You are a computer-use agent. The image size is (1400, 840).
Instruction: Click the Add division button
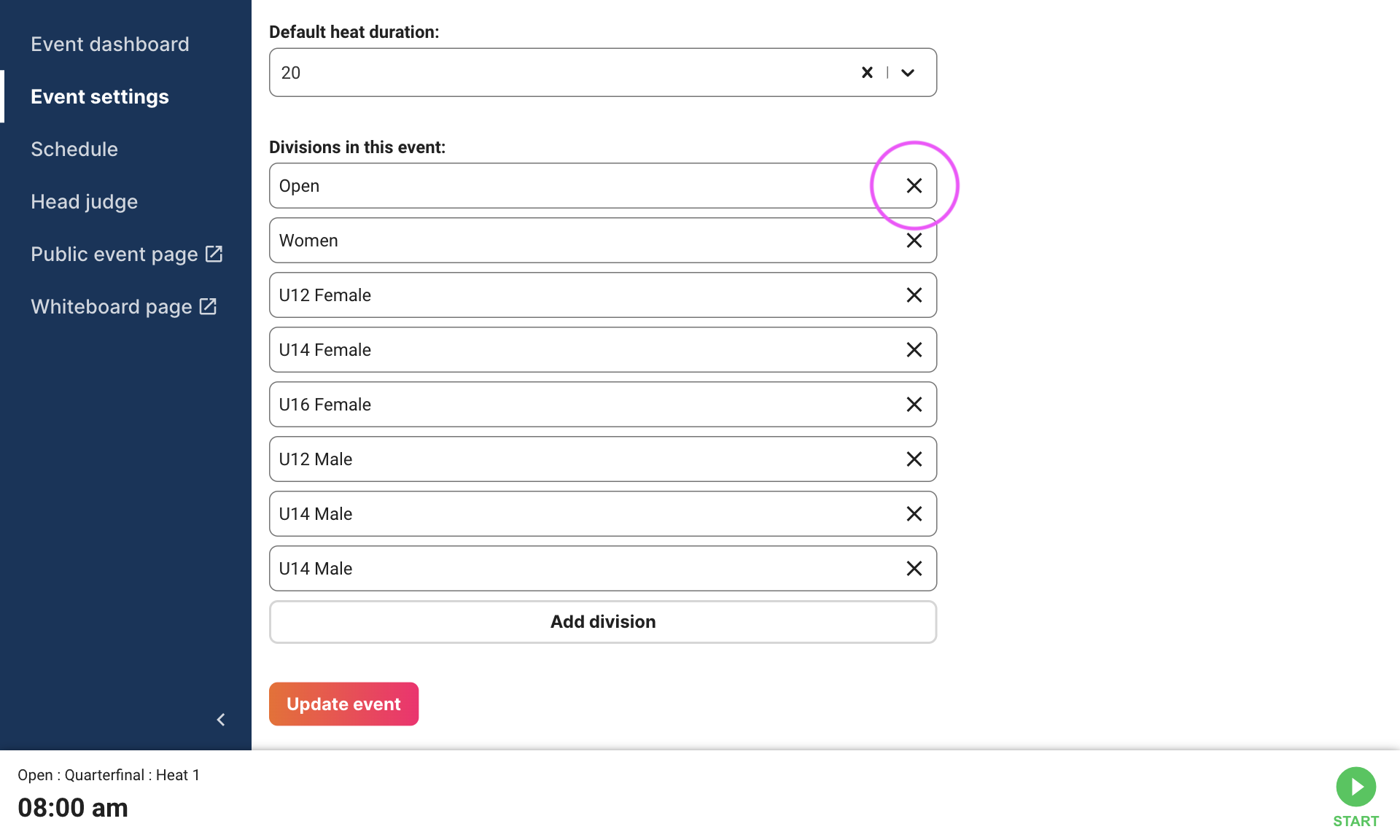click(603, 622)
